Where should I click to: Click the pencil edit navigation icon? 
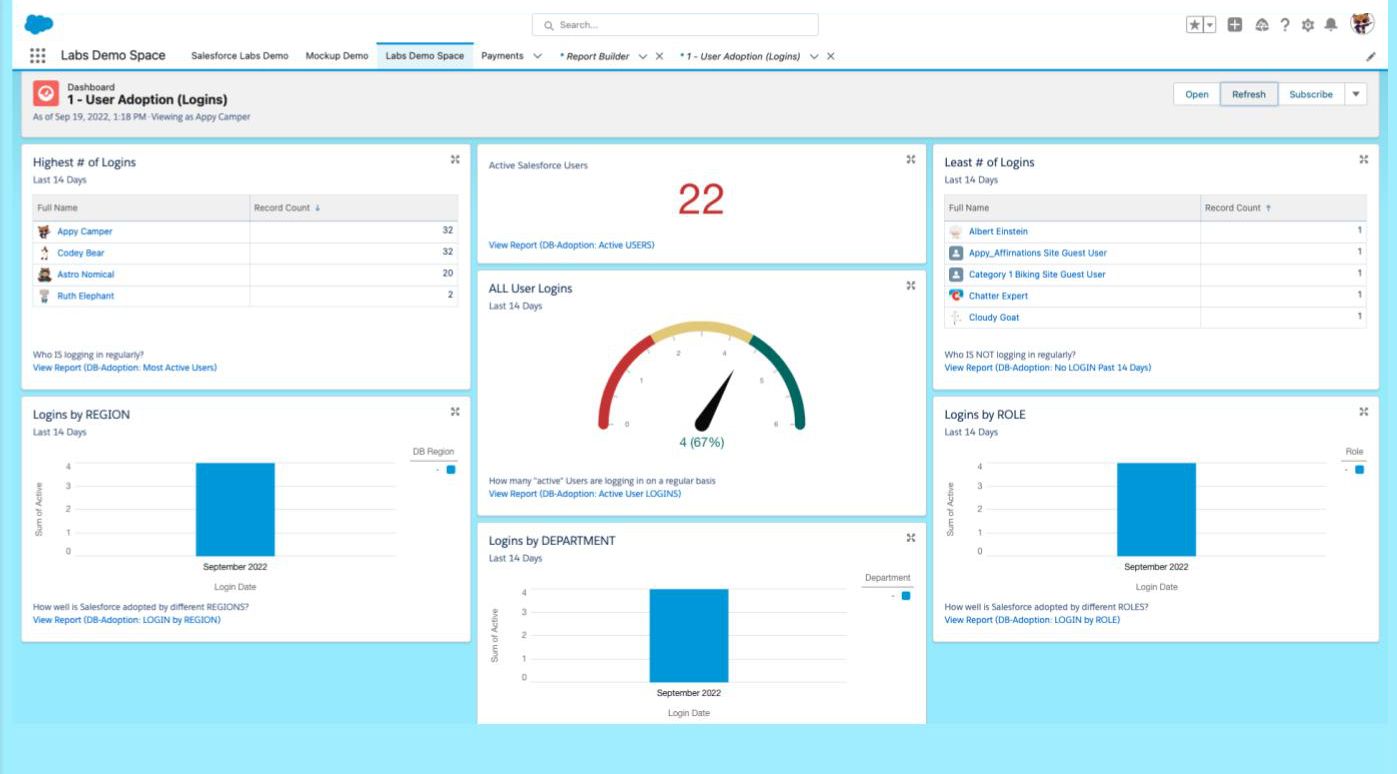pyautogui.click(x=1370, y=57)
